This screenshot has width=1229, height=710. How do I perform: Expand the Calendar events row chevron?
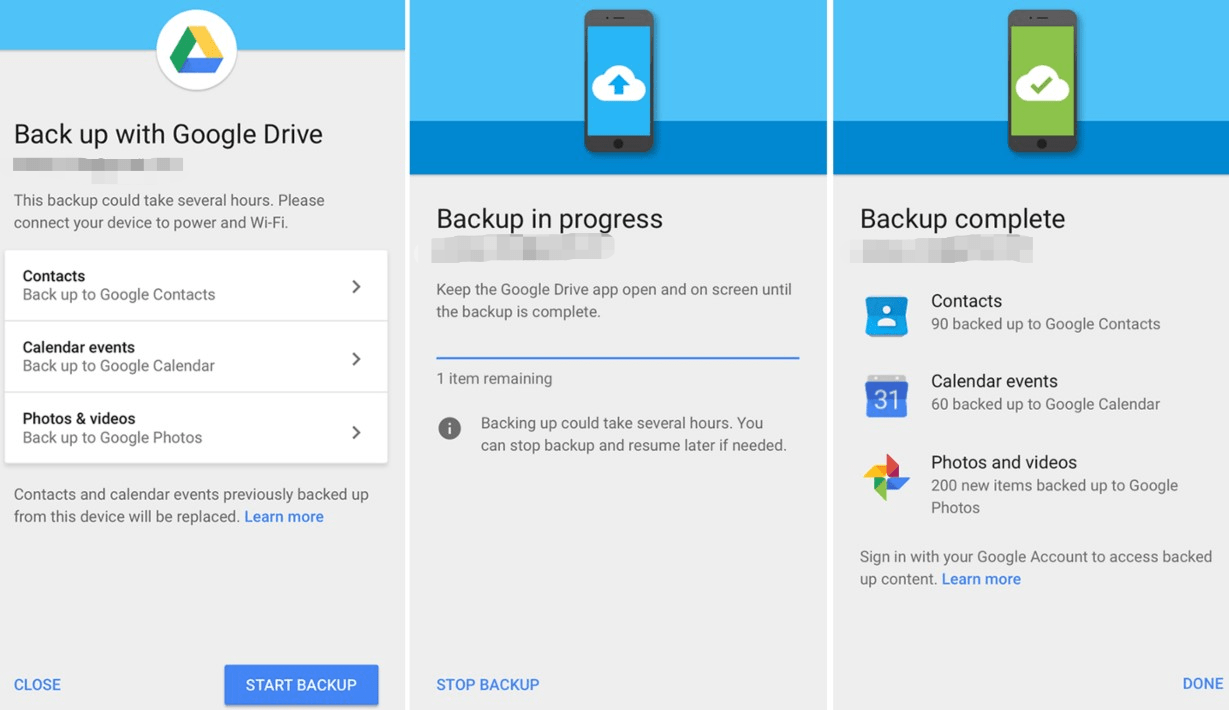tap(356, 359)
